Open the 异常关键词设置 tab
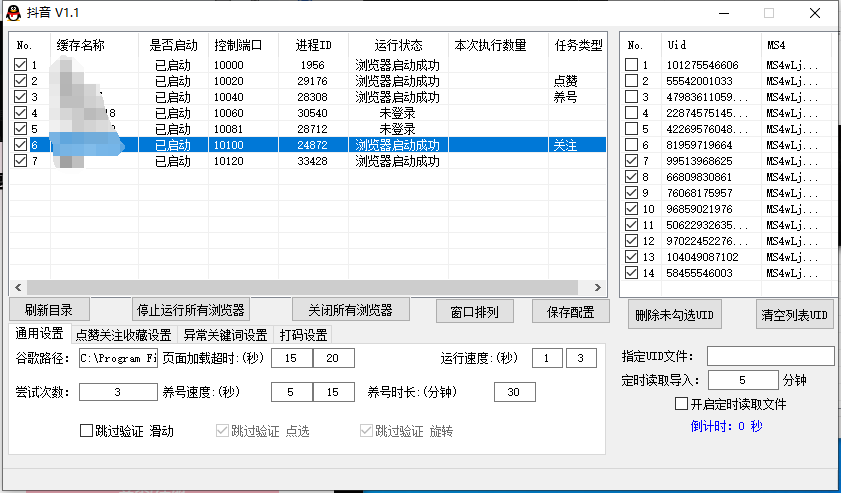Viewport: 841px width, 493px height. click(x=225, y=335)
